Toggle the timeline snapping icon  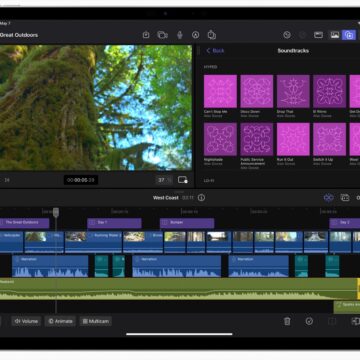point(328,198)
